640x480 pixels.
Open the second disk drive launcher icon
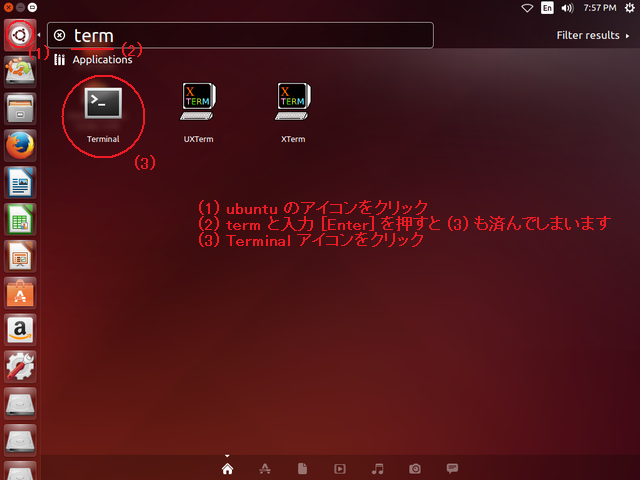(x=20, y=440)
